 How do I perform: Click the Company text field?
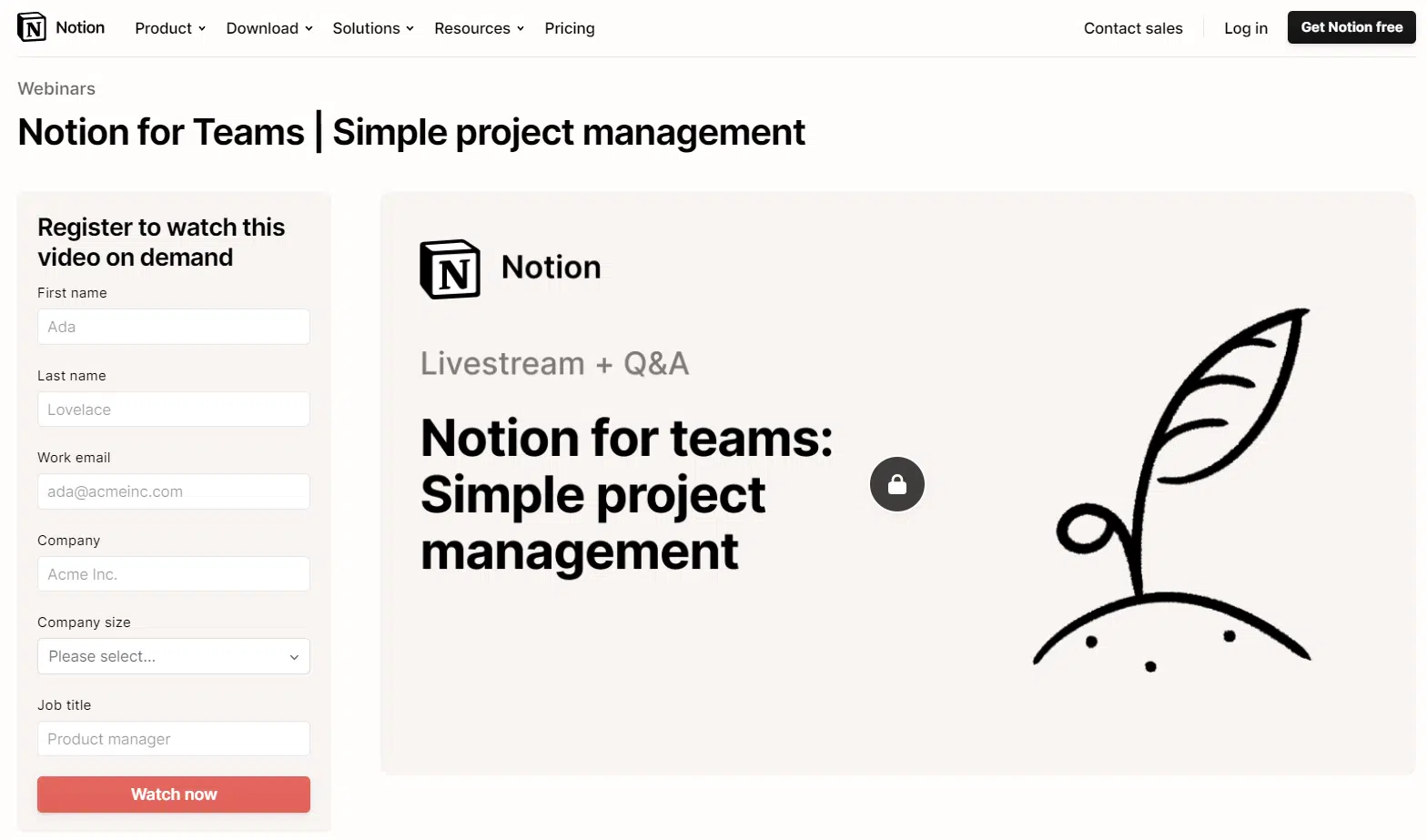click(174, 574)
